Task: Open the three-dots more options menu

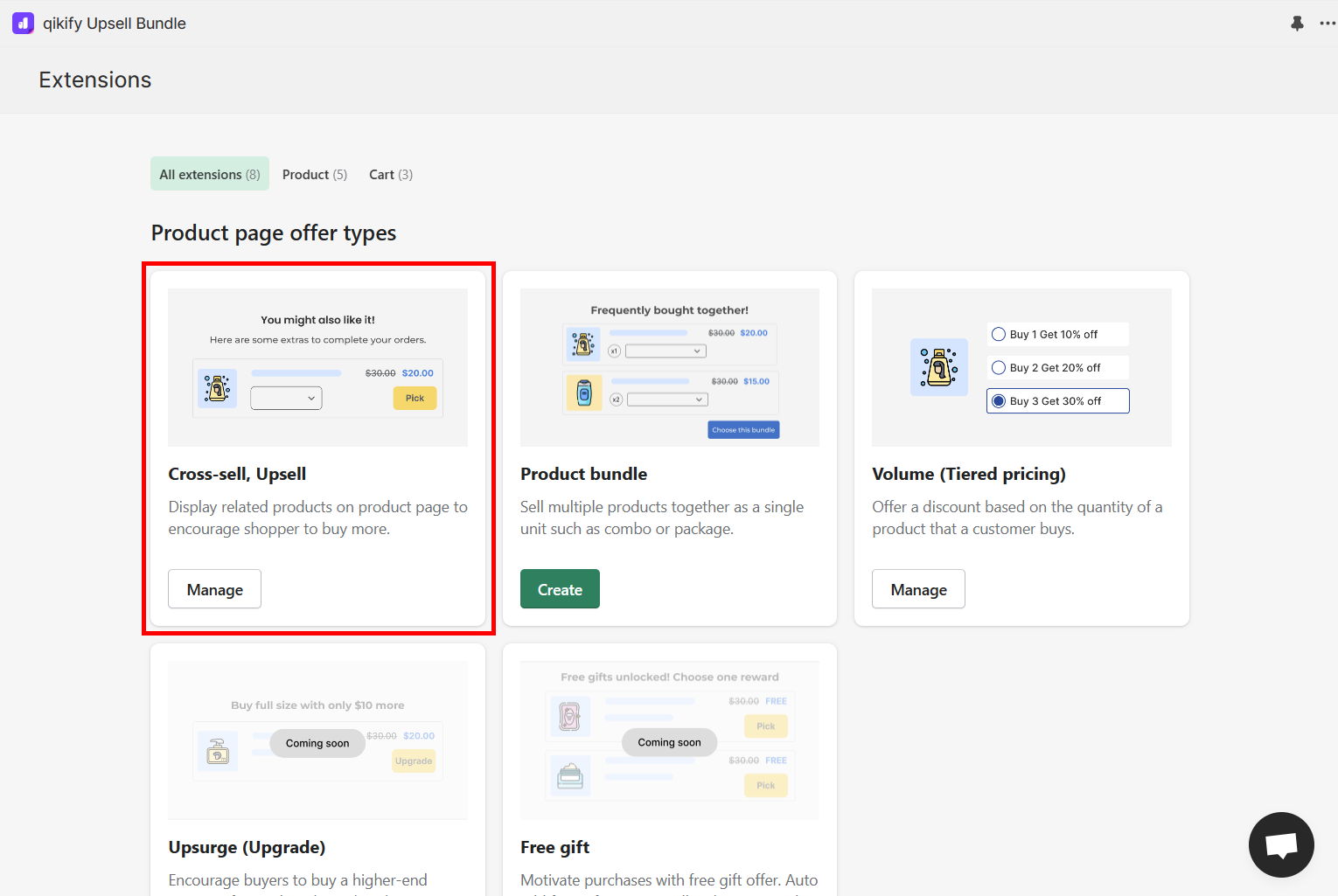Action: pos(1327,24)
